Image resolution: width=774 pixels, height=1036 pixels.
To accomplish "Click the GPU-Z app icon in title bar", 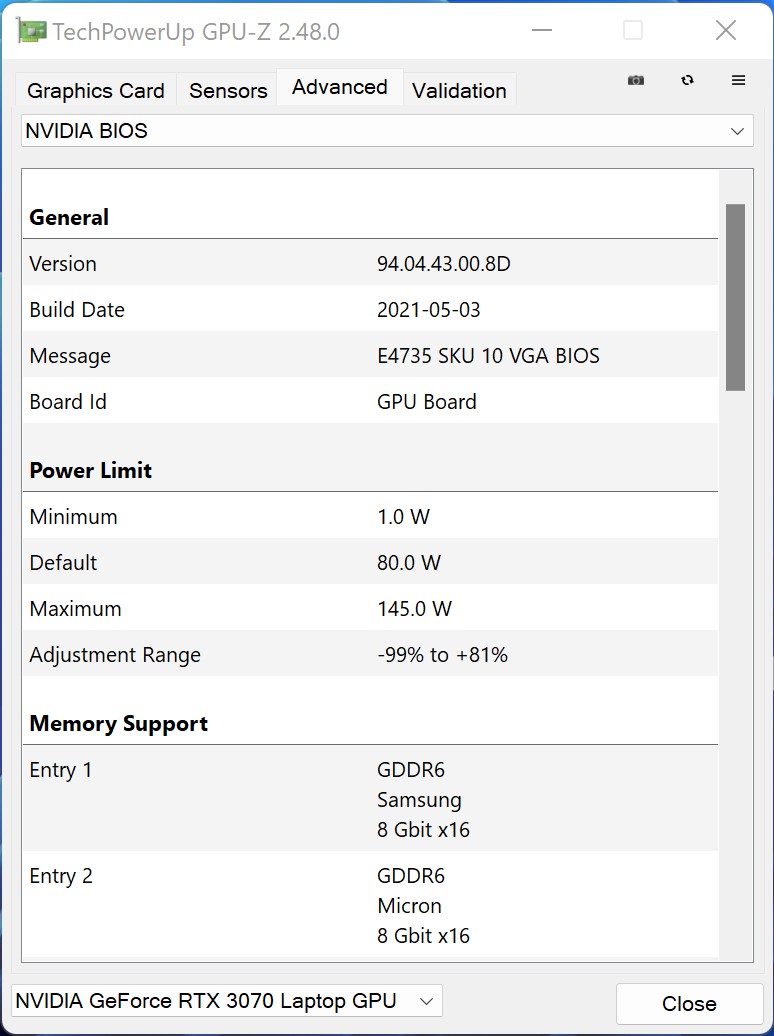I will click(32, 31).
